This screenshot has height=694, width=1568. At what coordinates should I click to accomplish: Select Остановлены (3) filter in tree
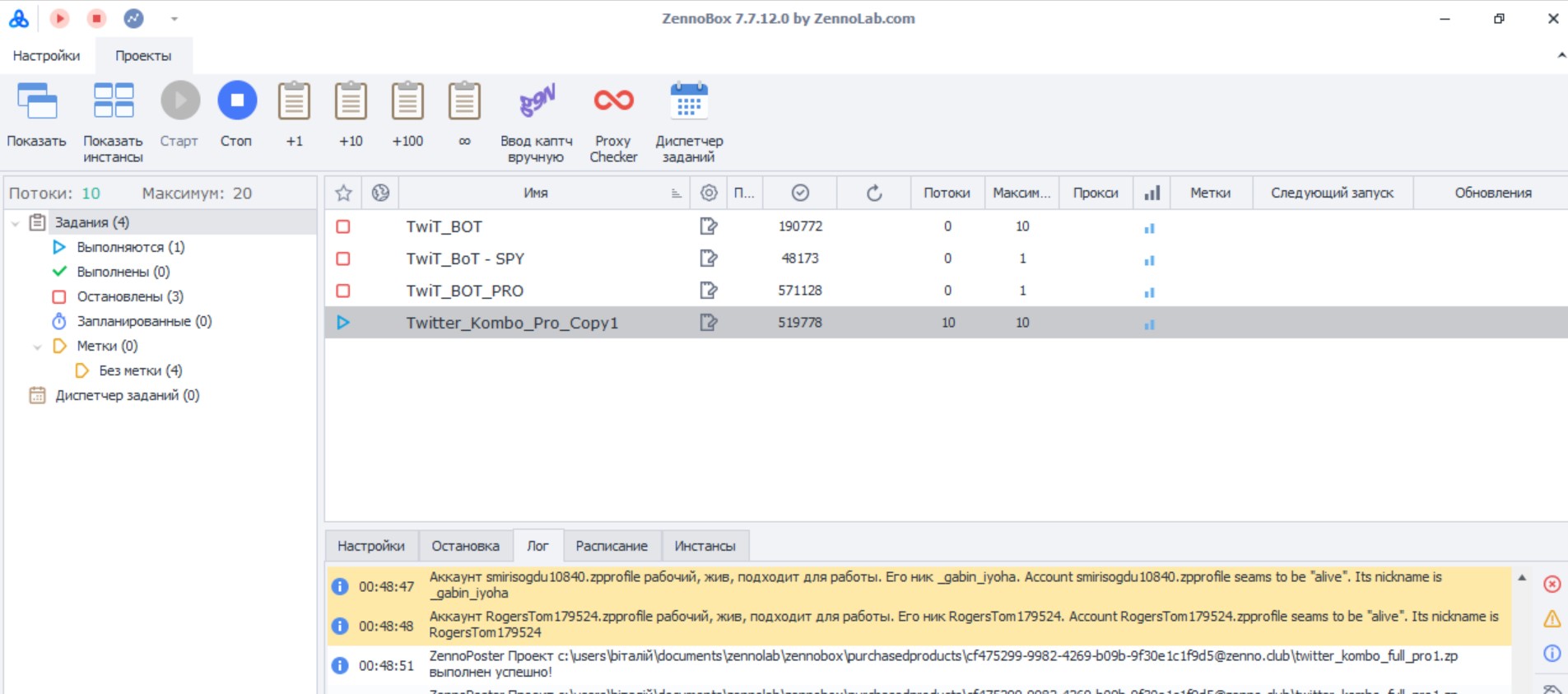click(x=129, y=296)
